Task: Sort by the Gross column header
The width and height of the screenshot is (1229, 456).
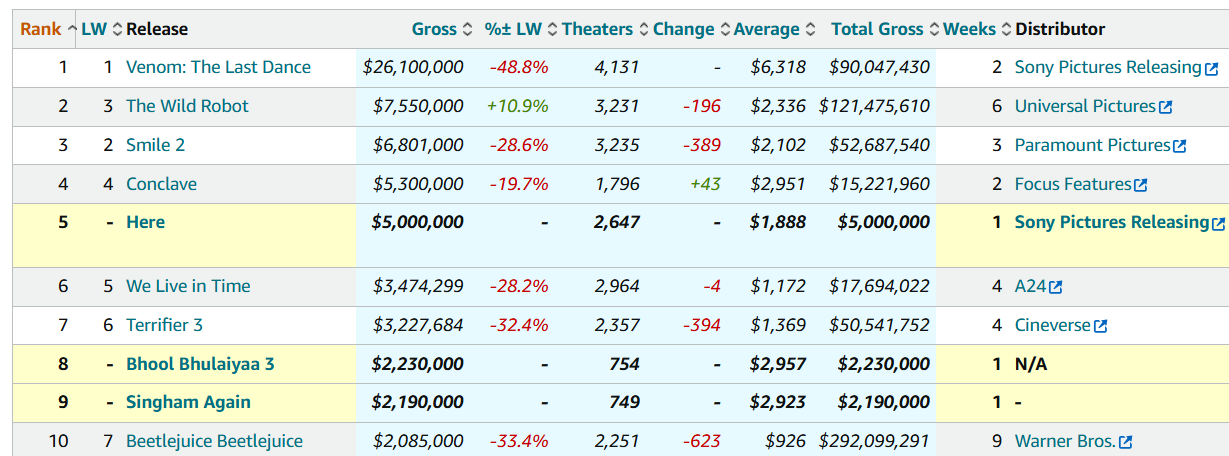Action: click(434, 29)
